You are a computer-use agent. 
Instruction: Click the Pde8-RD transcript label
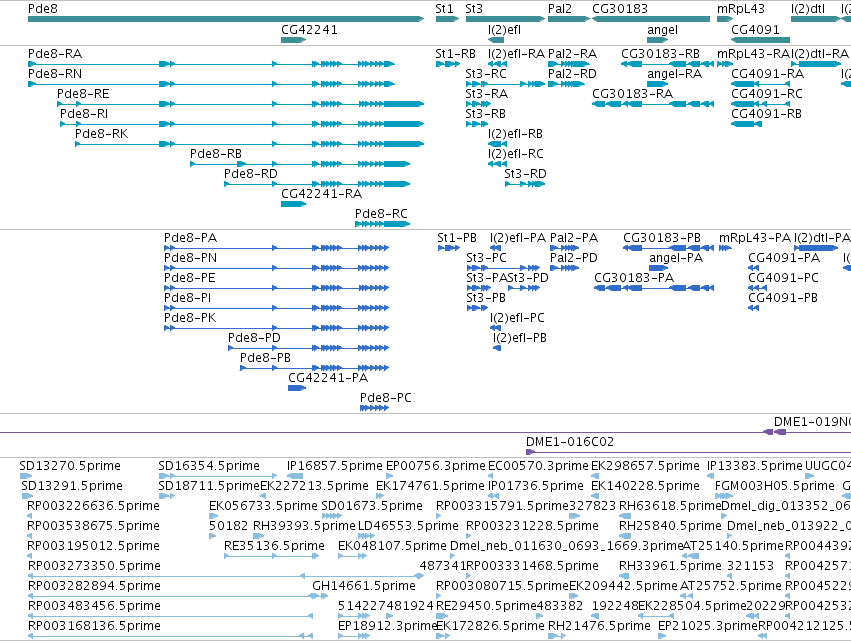(251, 174)
